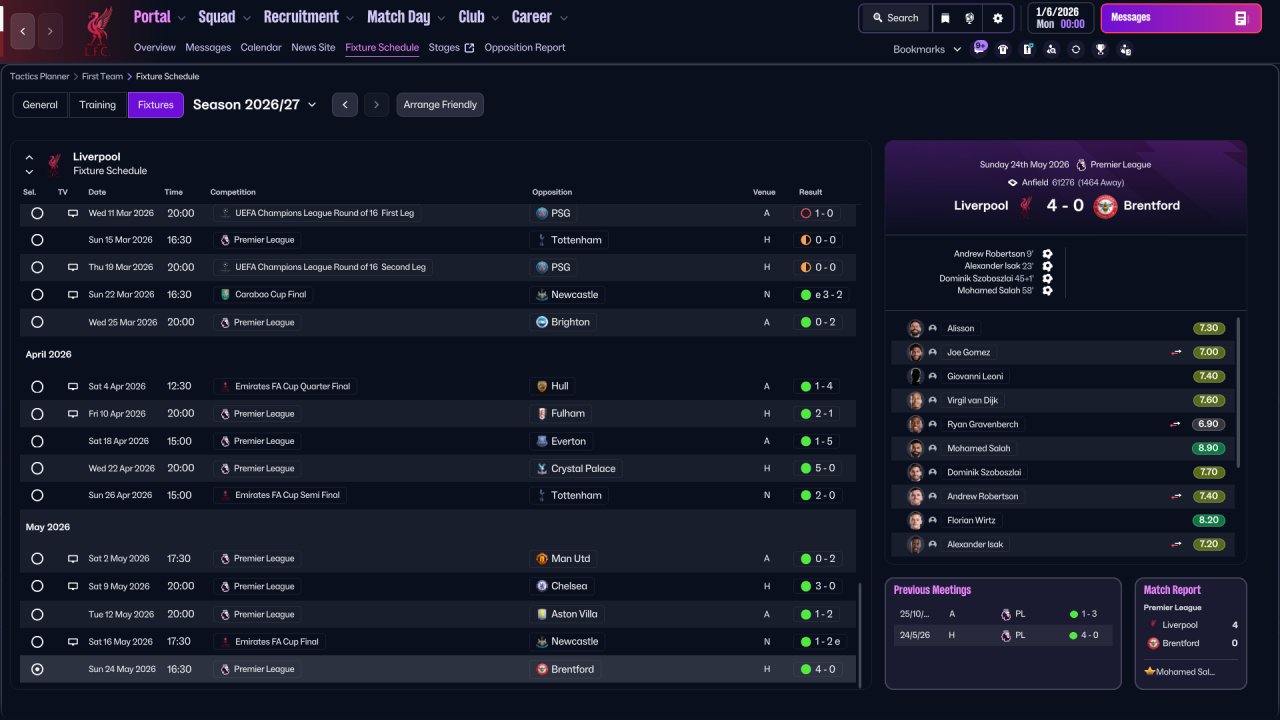1280x720 pixels.
Task: Select the Man Utd fixture radio button
Action: pyautogui.click(x=37, y=559)
